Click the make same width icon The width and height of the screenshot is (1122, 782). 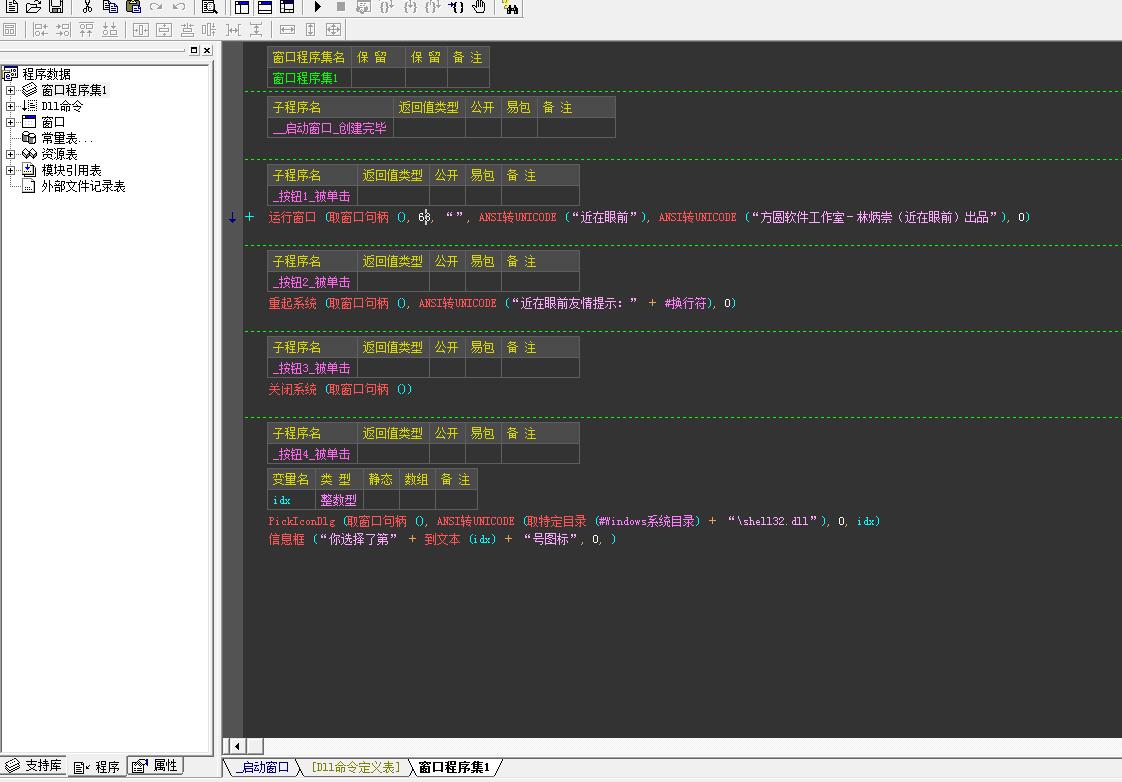[287, 30]
